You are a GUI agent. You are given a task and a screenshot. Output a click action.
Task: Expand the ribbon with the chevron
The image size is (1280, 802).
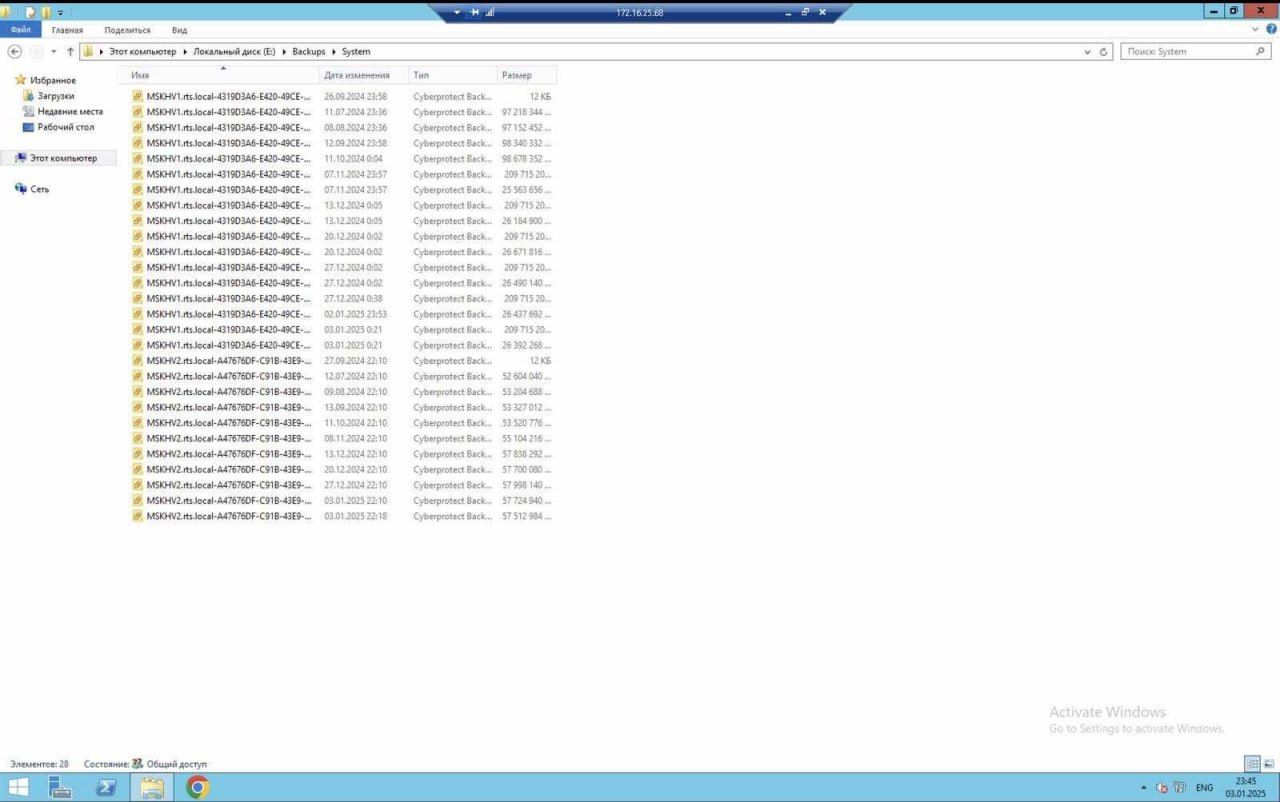1257,30
